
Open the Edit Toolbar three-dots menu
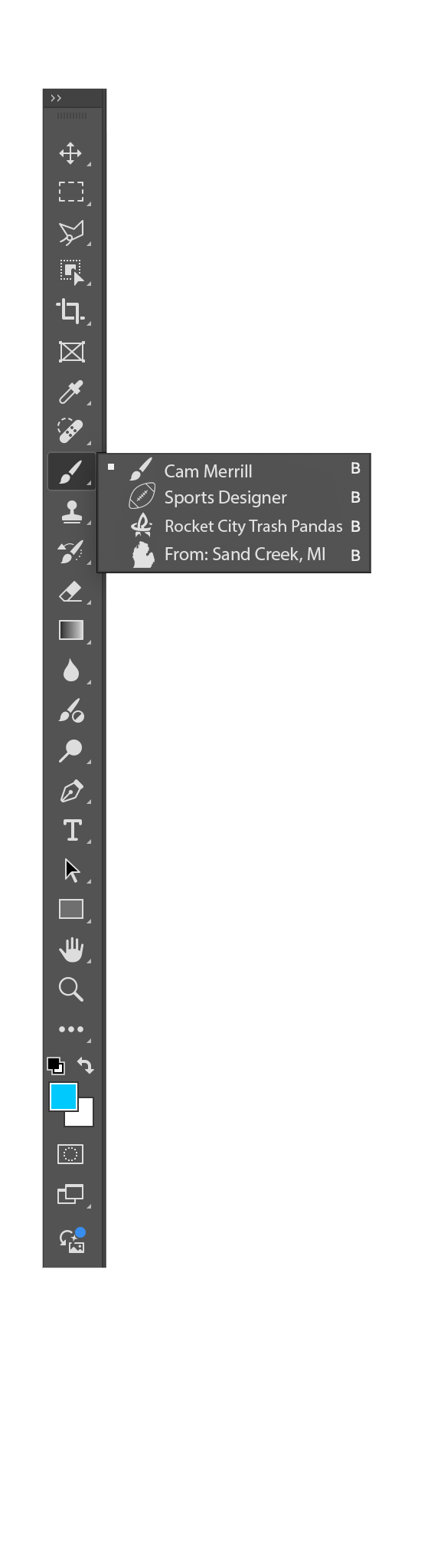pyautogui.click(x=71, y=1029)
